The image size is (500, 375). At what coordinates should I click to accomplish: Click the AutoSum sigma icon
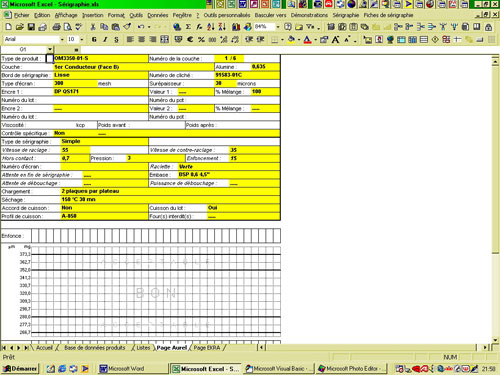click(188, 27)
